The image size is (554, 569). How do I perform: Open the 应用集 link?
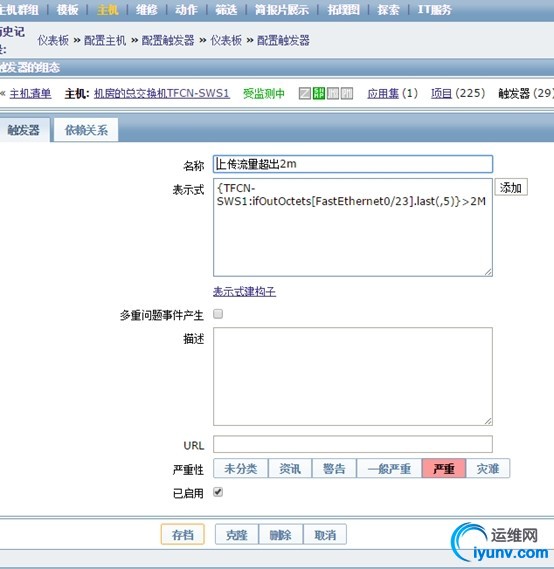pyautogui.click(x=383, y=94)
